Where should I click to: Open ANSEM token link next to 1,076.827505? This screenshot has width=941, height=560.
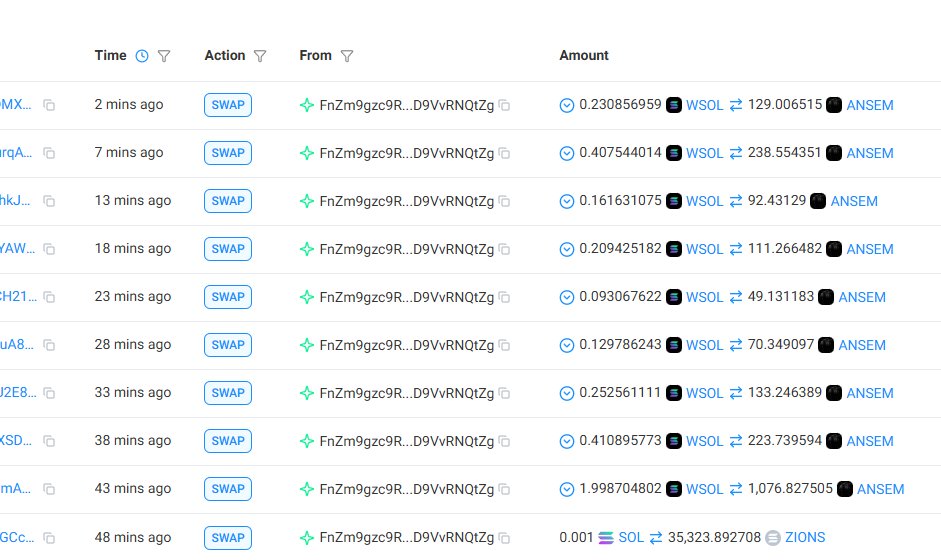[x=880, y=489]
